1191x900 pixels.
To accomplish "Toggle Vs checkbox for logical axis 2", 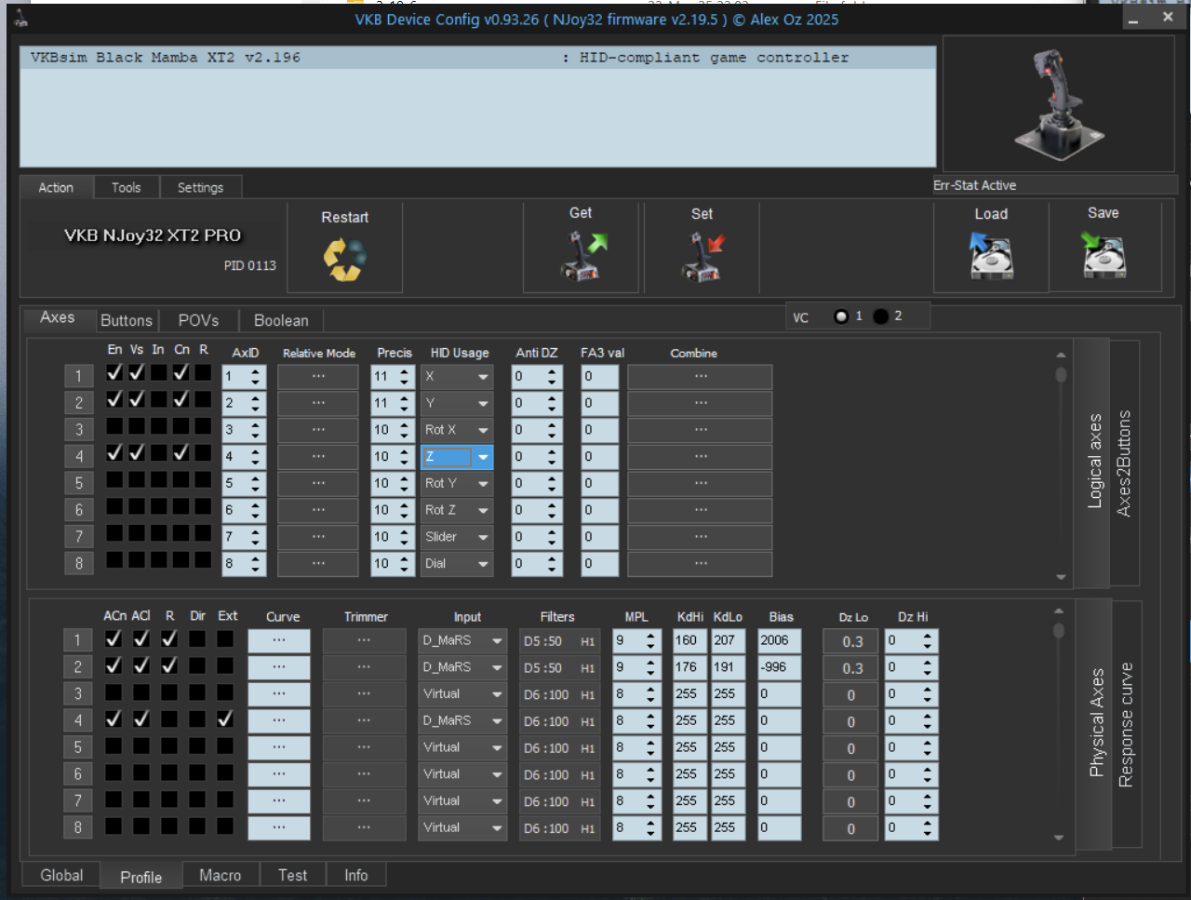I will coord(137,399).
